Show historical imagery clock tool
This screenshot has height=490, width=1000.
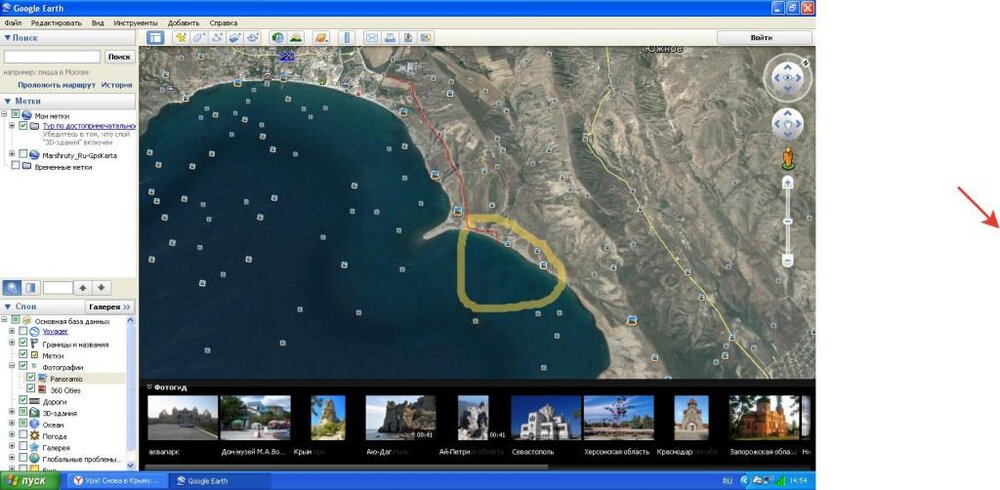[x=277, y=38]
